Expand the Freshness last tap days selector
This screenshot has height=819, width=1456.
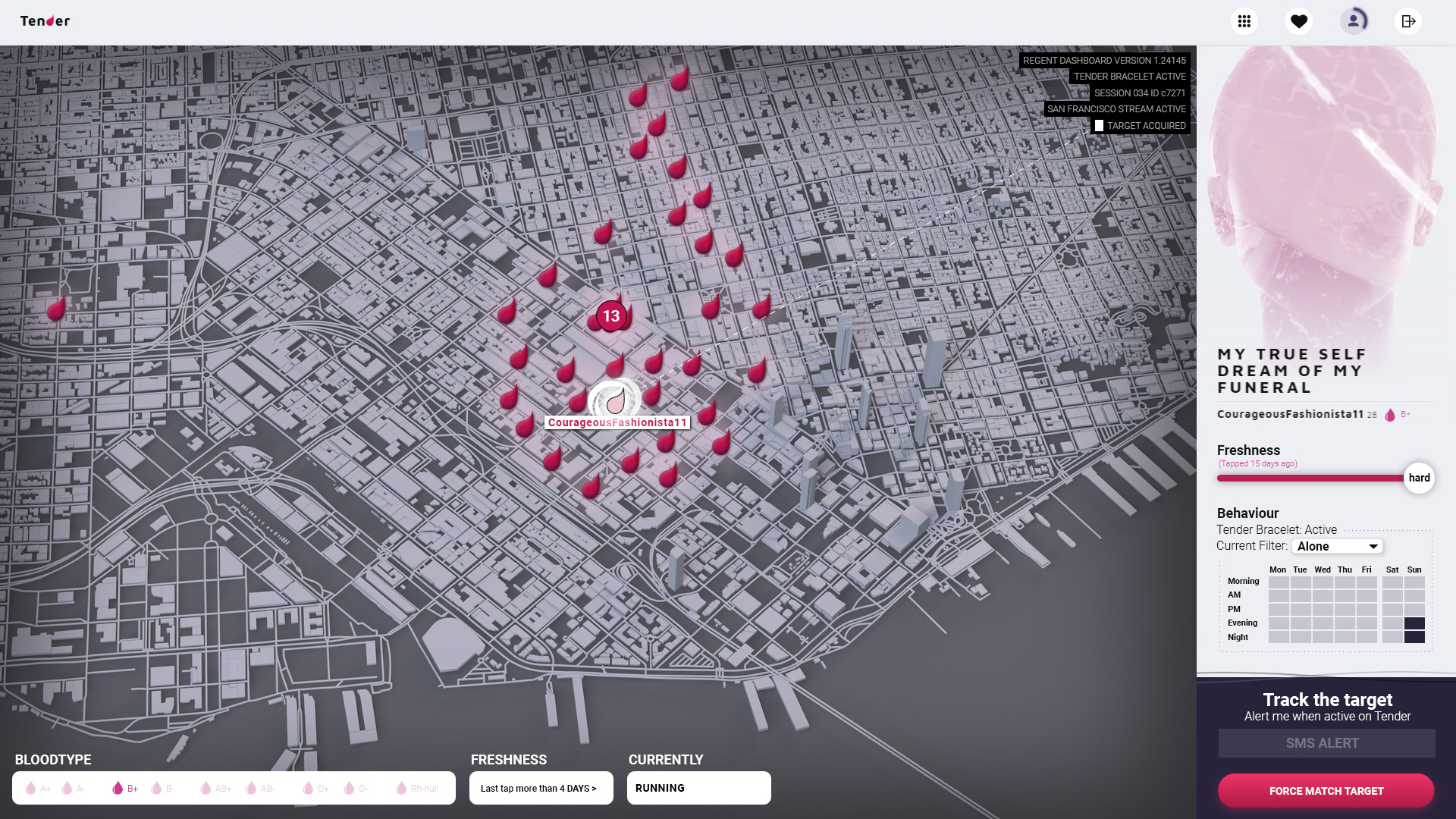click(x=541, y=789)
